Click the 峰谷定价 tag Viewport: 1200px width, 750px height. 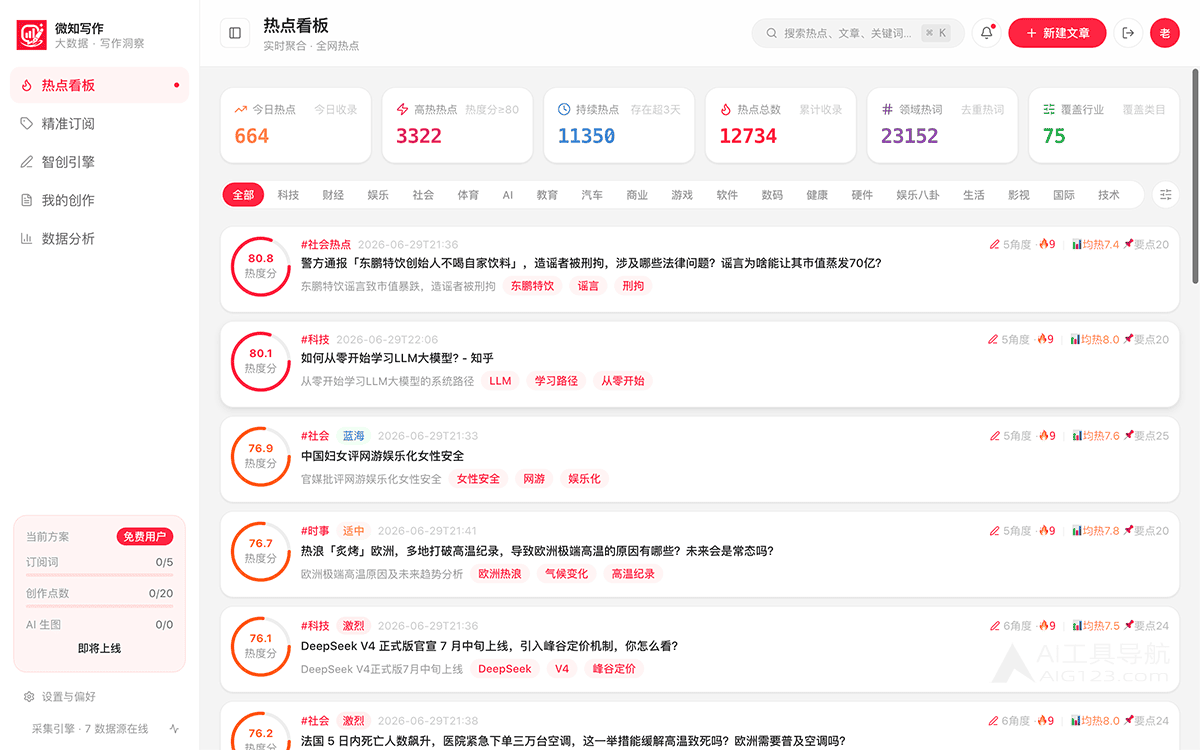[614, 669]
